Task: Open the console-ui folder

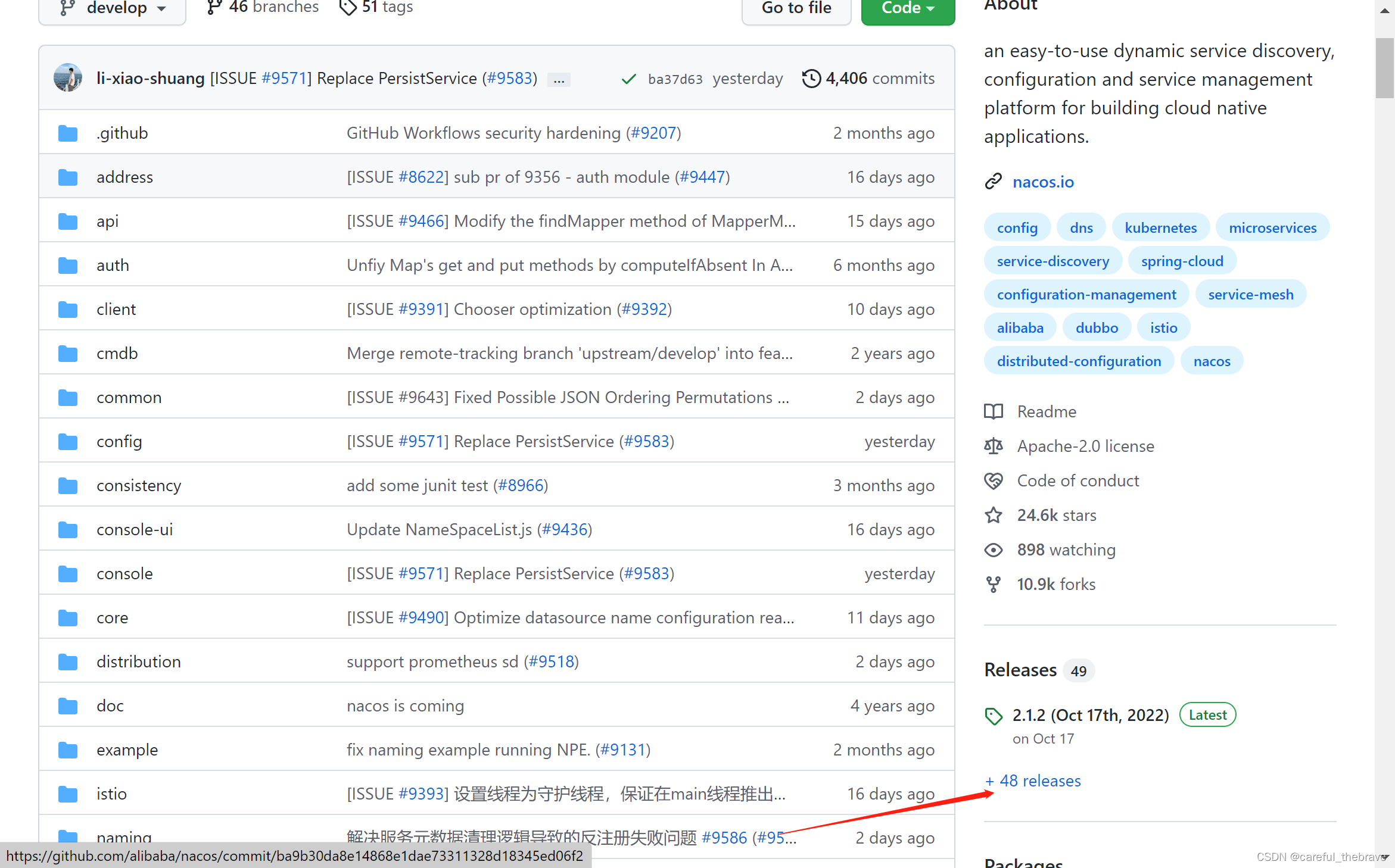Action: 135,529
